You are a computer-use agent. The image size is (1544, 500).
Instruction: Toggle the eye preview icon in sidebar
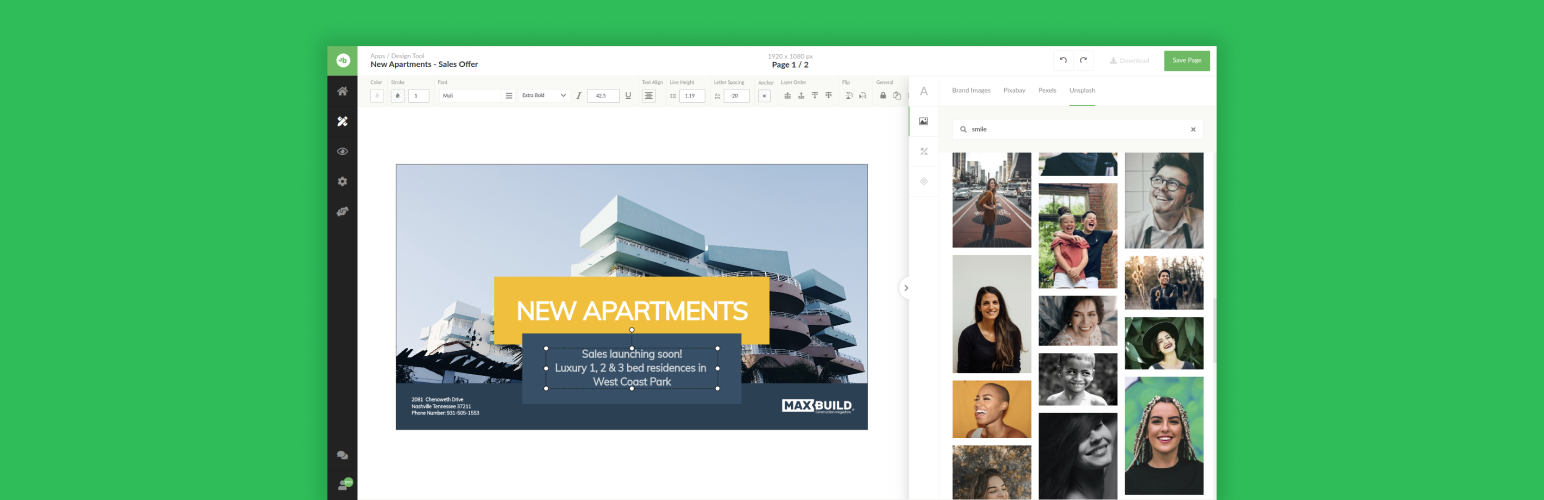342,152
